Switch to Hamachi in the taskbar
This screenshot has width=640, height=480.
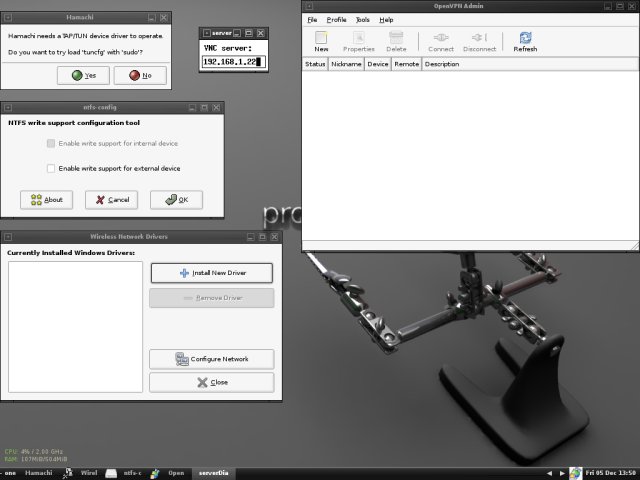pos(39,473)
